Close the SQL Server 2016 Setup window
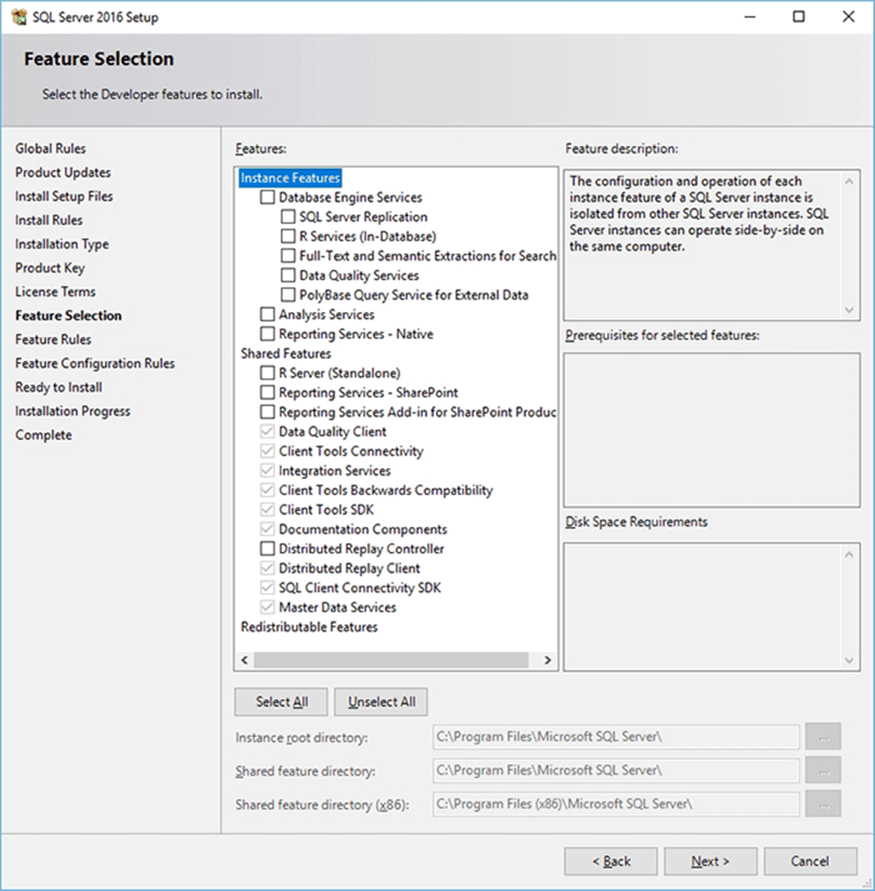Screen dimensions: 875x891 (x=848, y=16)
